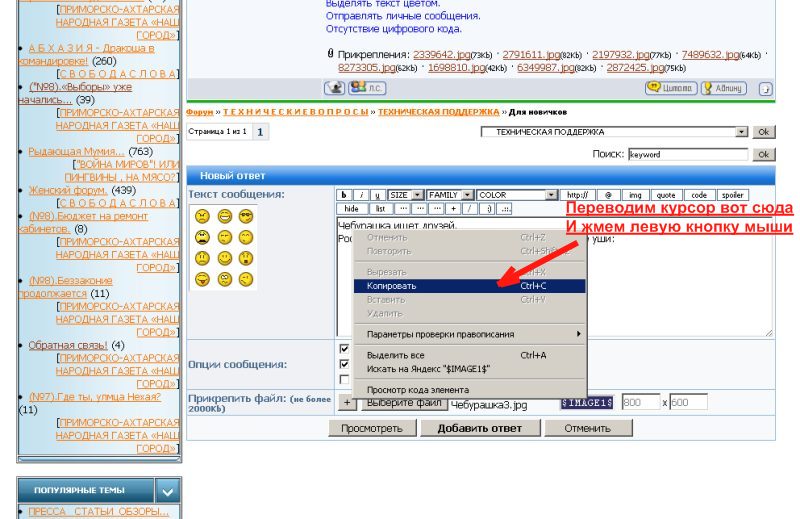Open the COLOR text color dropdown
Viewport: 800px width, 519px height.
point(516,195)
